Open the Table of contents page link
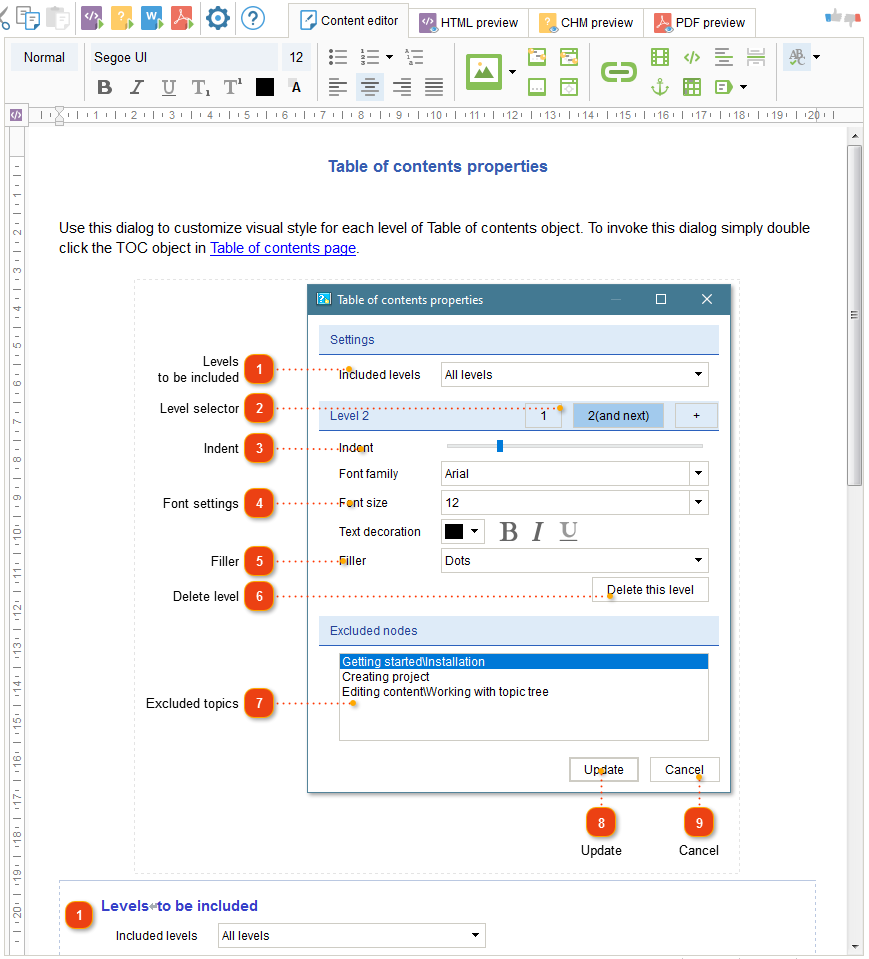869x959 pixels. (282, 248)
